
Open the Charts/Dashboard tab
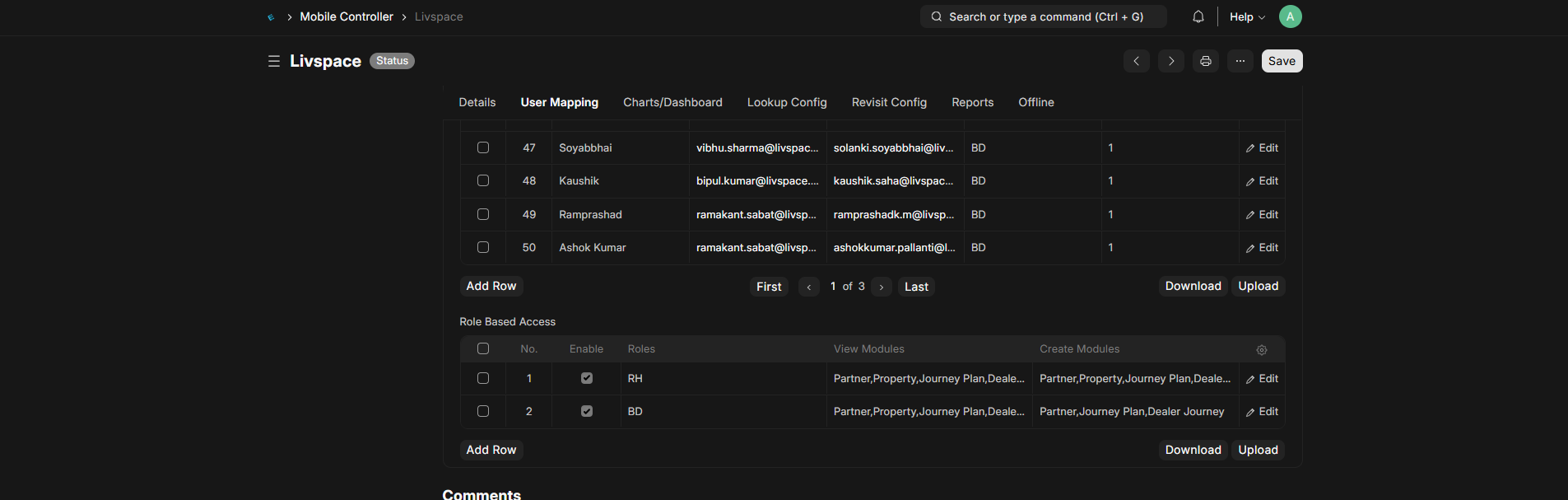click(x=672, y=102)
